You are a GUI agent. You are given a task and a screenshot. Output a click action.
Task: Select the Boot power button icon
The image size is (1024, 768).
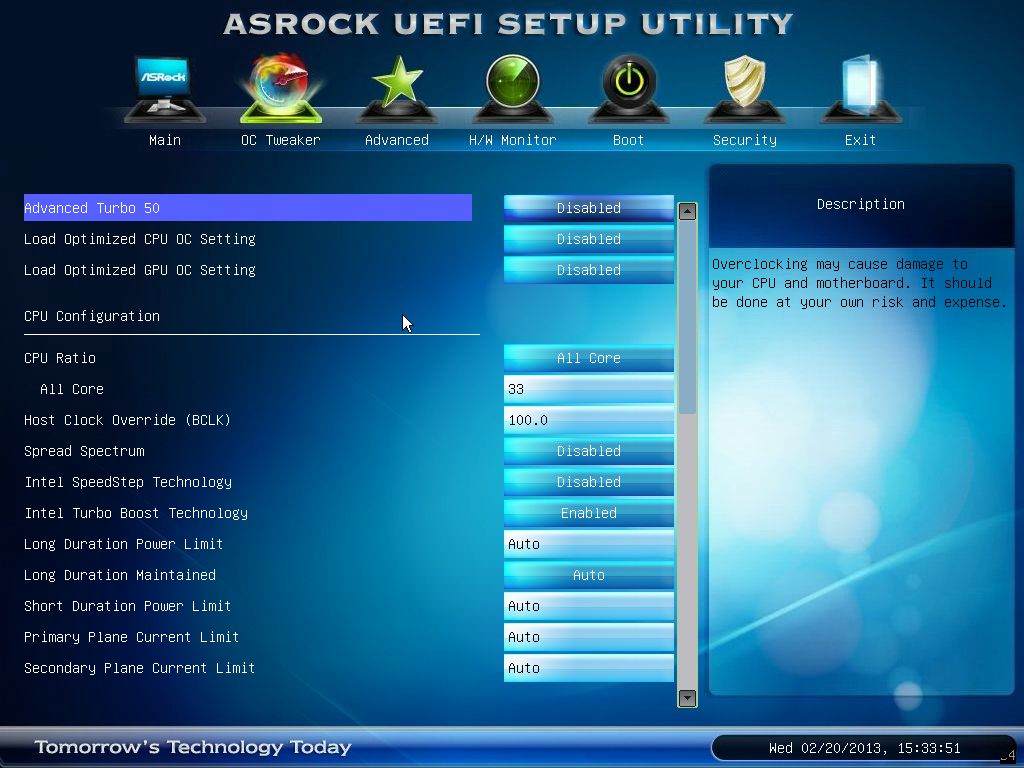click(x=628, y=88)
